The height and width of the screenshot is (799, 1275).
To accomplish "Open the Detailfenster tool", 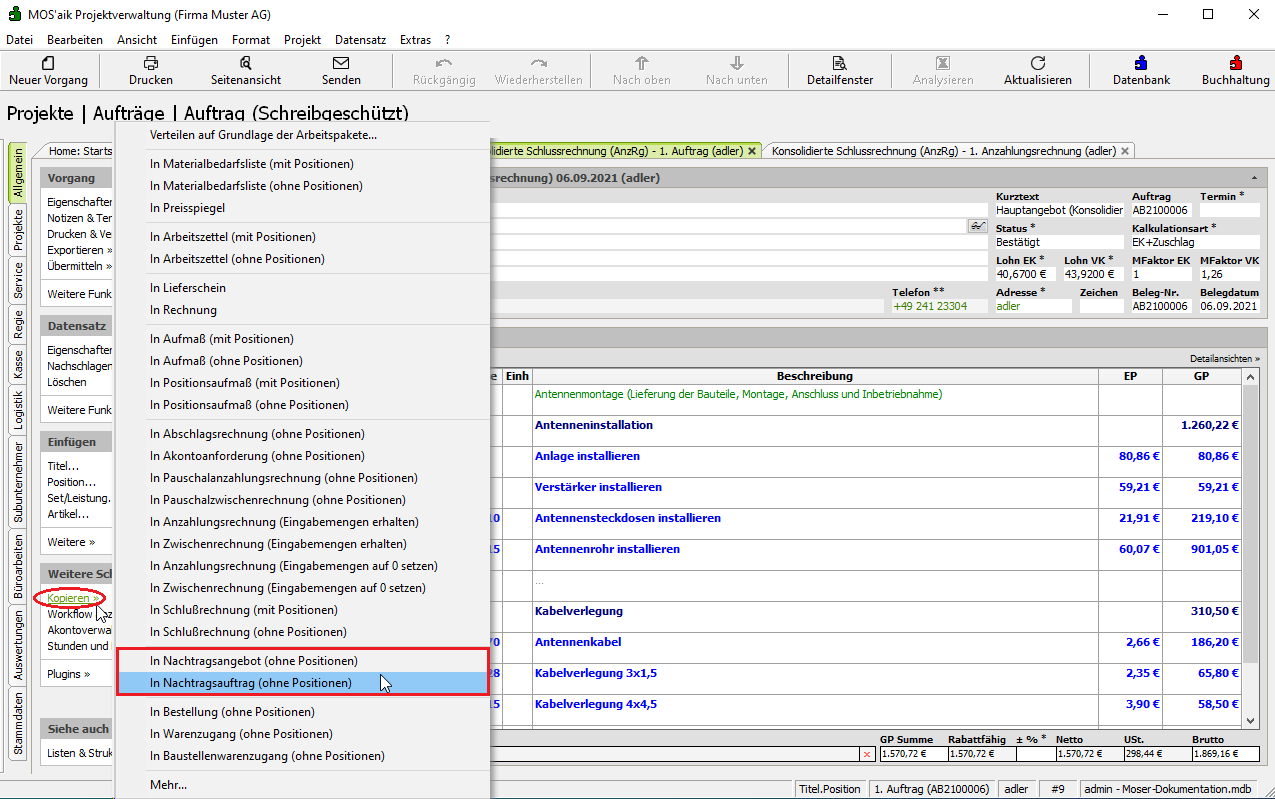I will coord(840,70).
